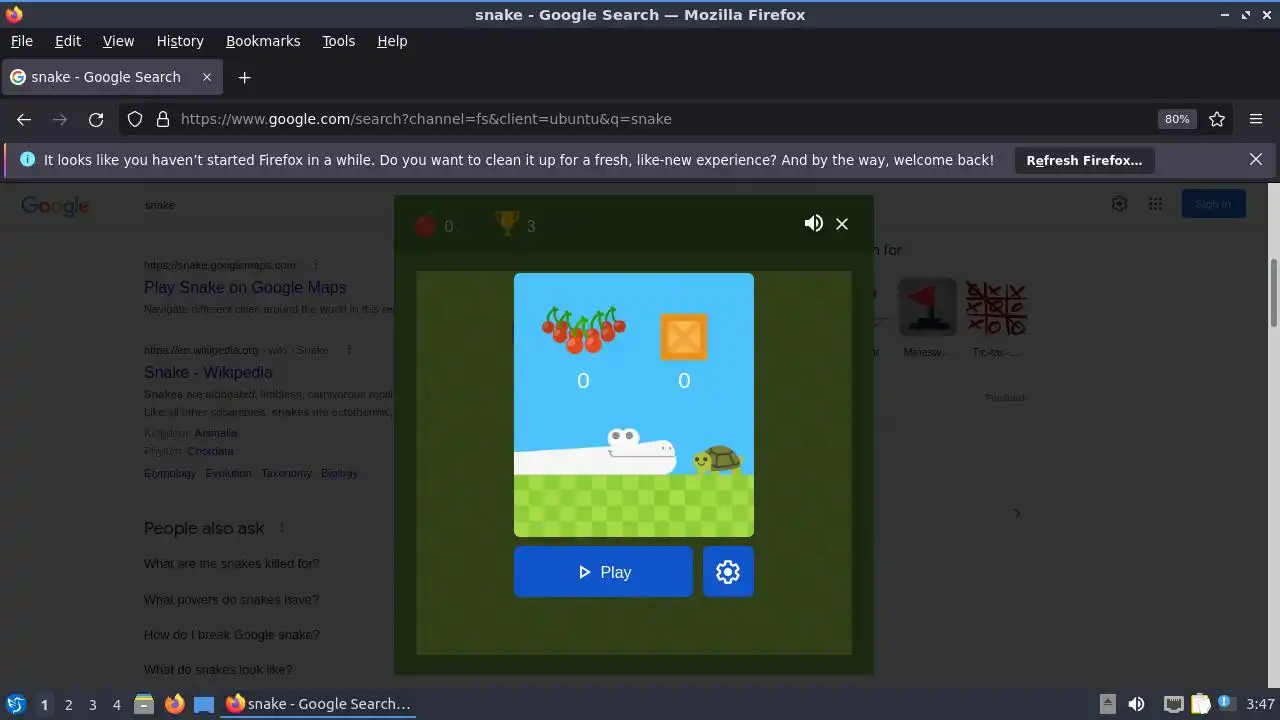Click the Sign in button

[x=1213, y=204]
